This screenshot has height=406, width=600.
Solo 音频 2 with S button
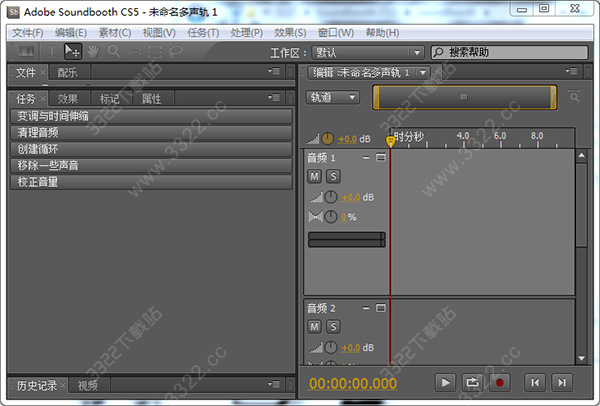(333, 327)
